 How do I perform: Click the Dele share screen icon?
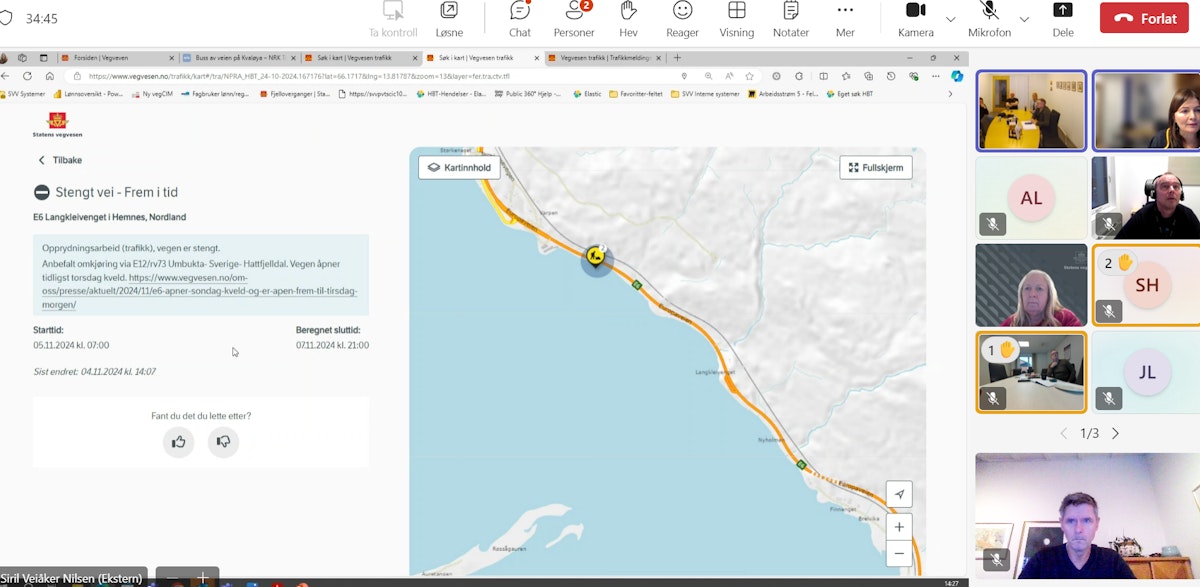click(1062, 18)
